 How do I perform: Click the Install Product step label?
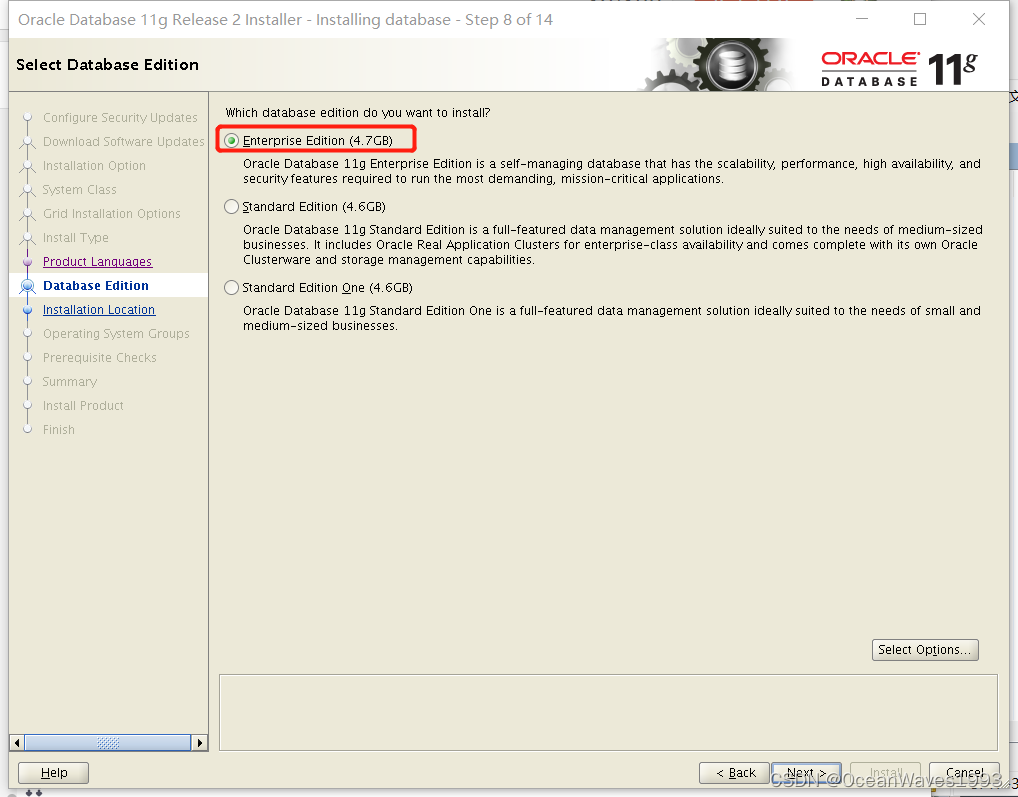coord(83,406)
